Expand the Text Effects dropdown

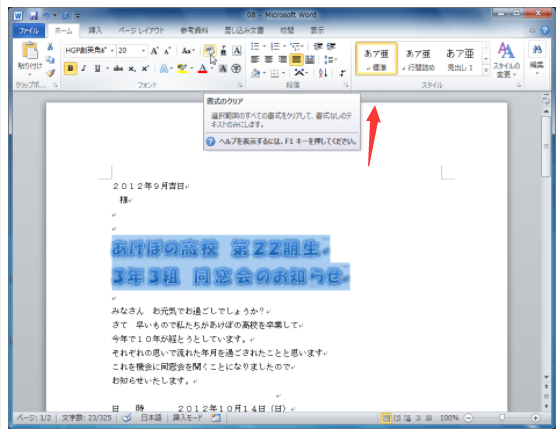pos(171,68)
